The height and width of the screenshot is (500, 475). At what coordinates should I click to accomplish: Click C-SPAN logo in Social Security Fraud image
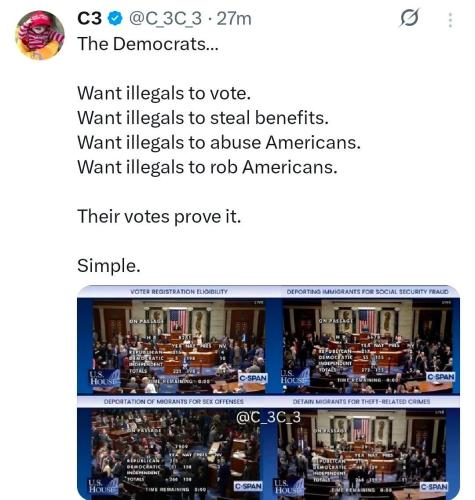[441, 377]
